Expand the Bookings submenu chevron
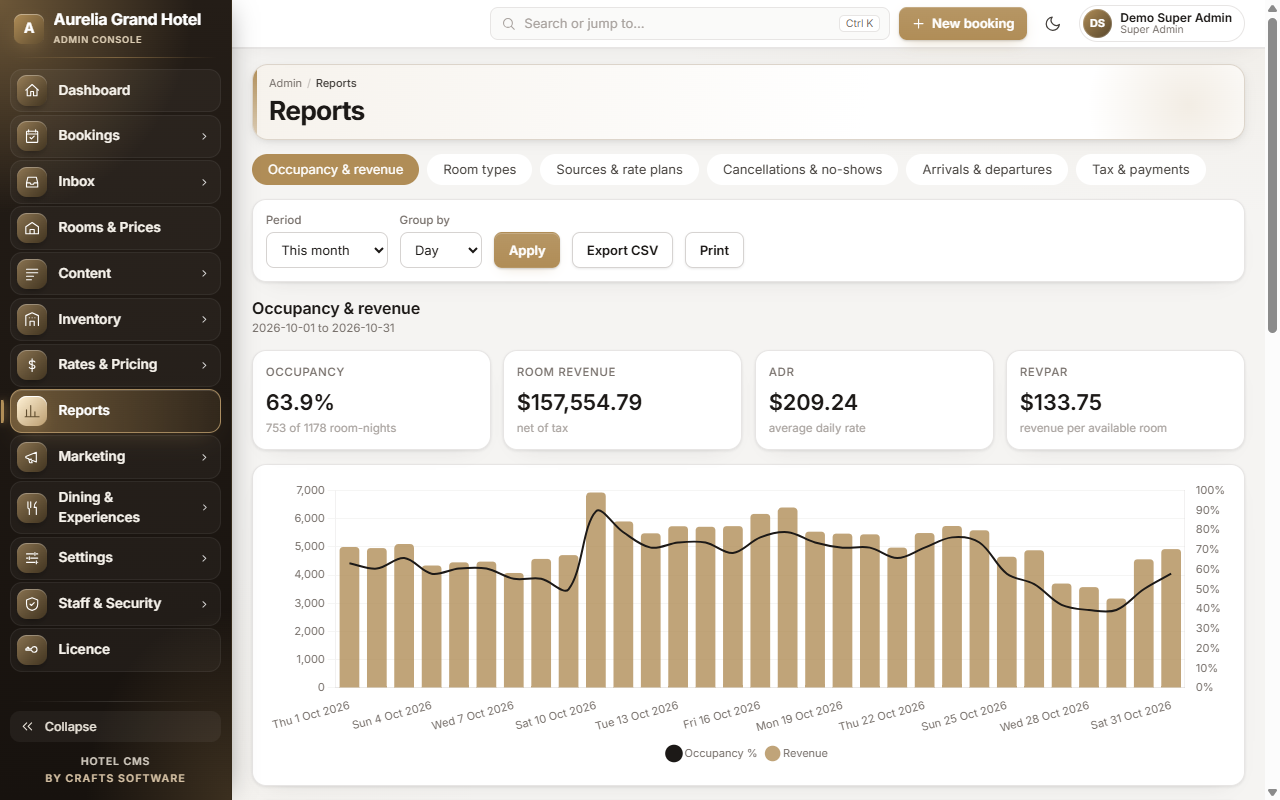Viewport: 1280px width, 800px height. (204, 136)
